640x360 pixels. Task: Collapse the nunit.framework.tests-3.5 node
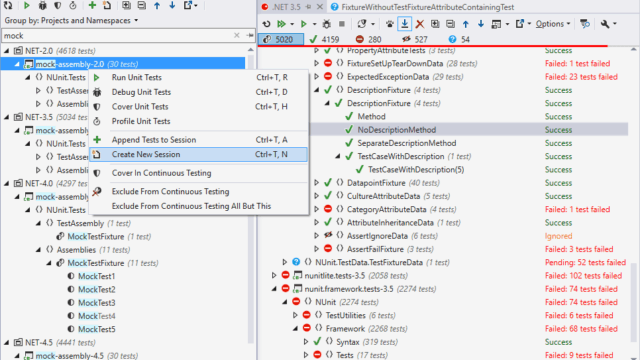(274, 289)
